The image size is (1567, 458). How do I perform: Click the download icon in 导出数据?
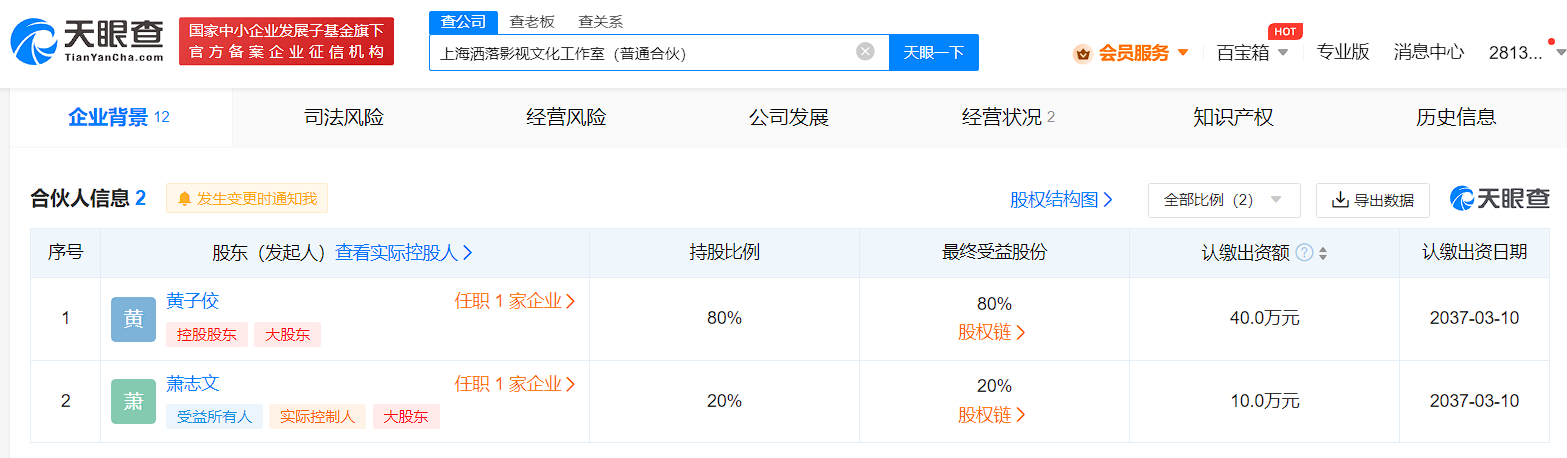(x=1340, y=200)
